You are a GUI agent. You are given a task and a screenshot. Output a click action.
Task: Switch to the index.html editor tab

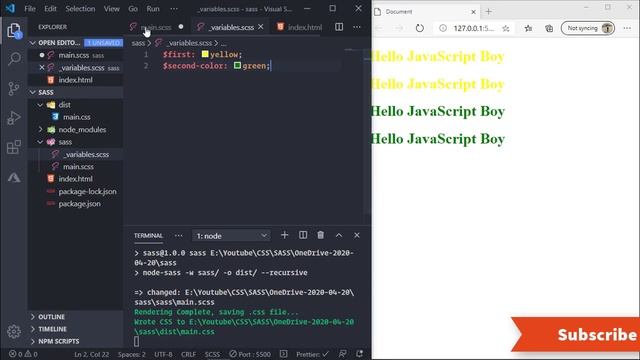(x=300, y=27)
